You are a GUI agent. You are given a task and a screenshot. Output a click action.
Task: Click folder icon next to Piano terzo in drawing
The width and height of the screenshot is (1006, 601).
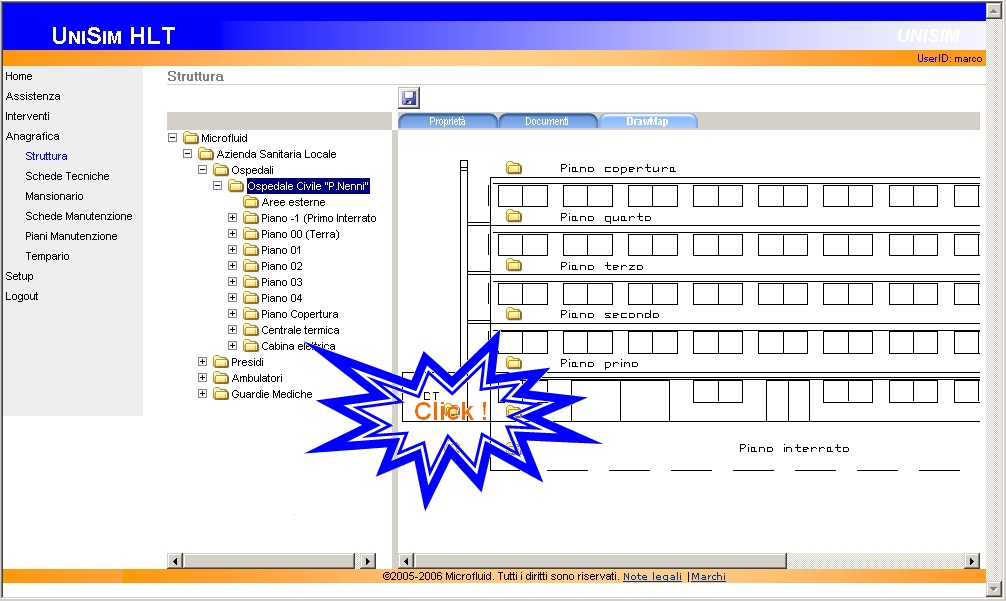513,265
